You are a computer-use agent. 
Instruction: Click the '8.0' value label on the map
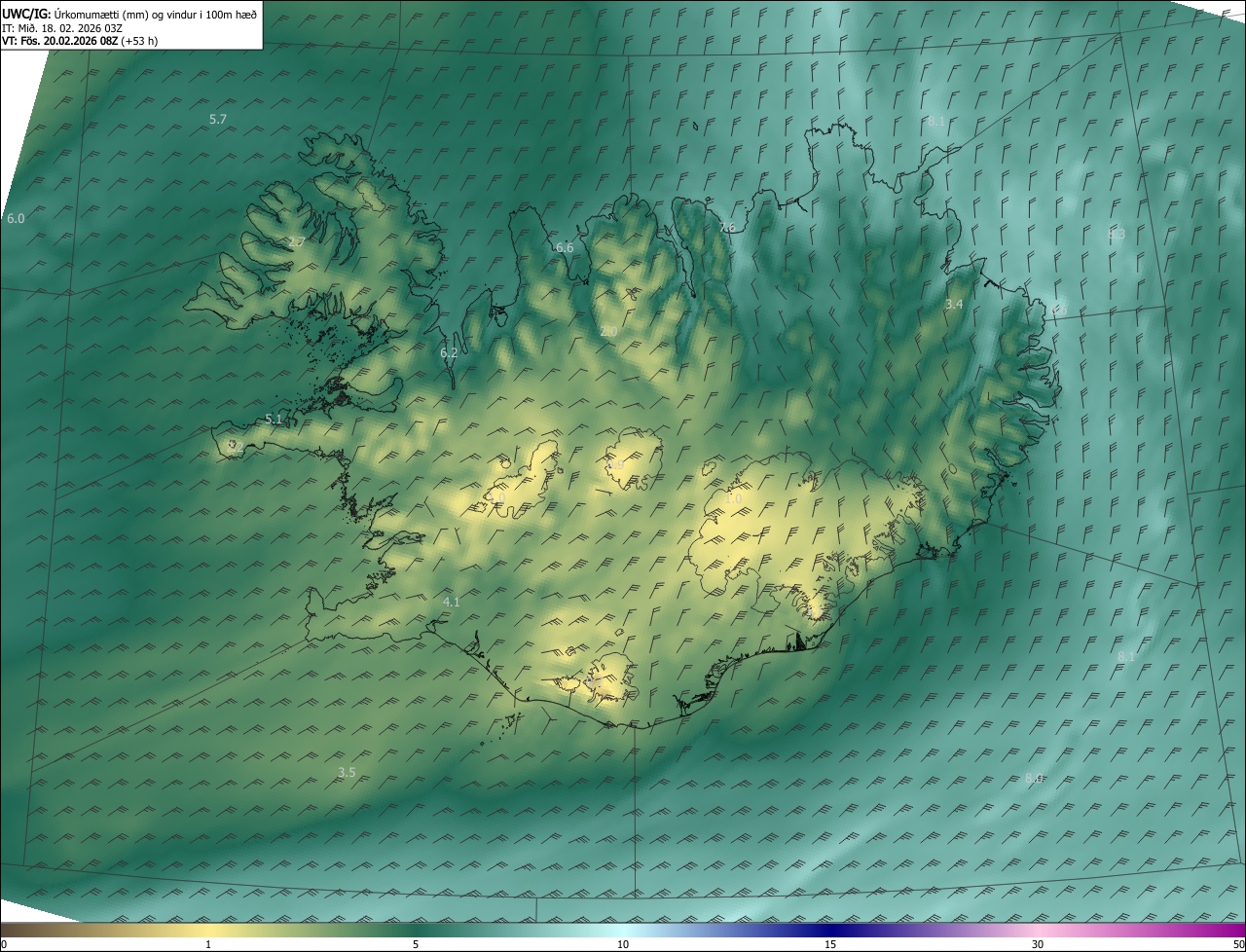[1034, 779]
